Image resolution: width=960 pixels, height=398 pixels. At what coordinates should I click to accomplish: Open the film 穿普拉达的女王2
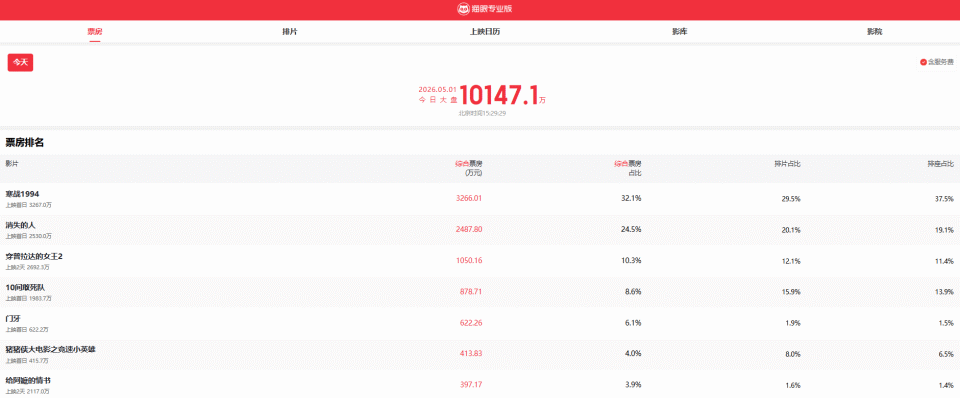pos(34,256)
